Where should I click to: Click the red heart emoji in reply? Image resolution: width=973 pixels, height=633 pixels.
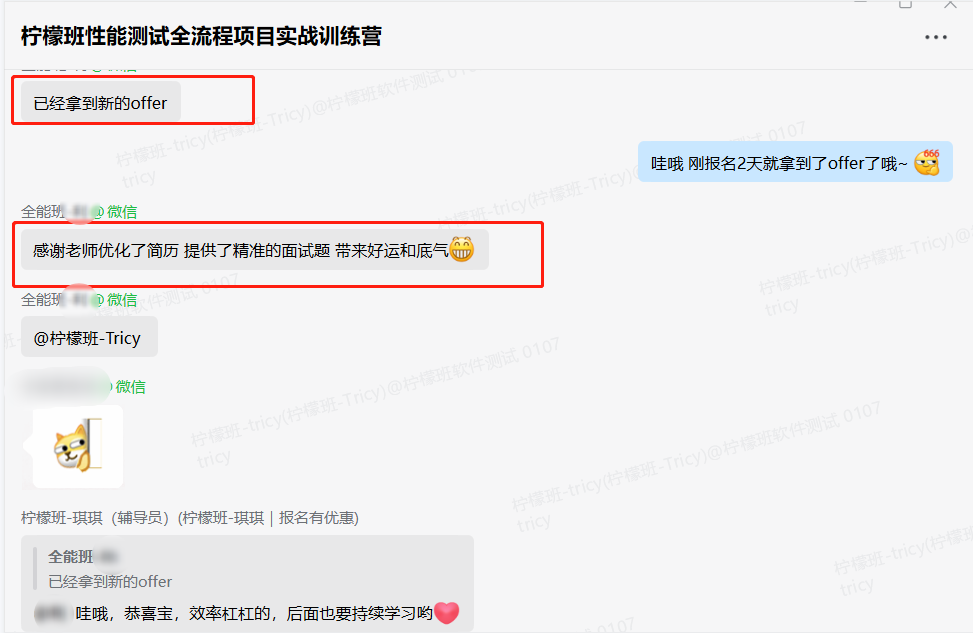447,613
